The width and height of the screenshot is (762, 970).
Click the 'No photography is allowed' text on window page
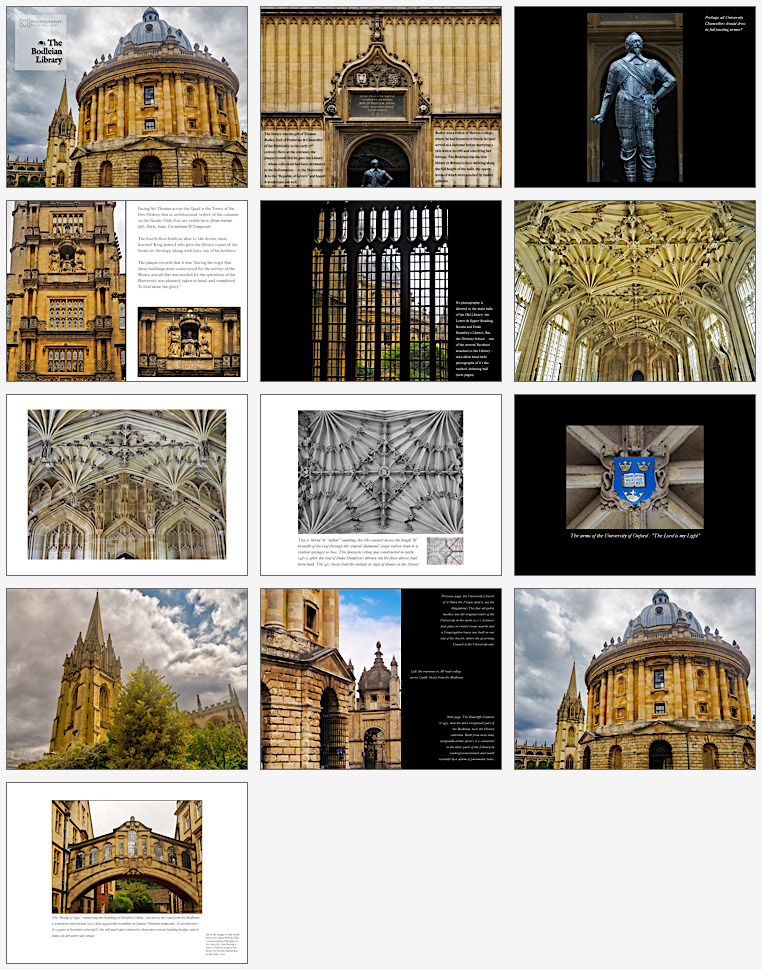pos(475,338)
